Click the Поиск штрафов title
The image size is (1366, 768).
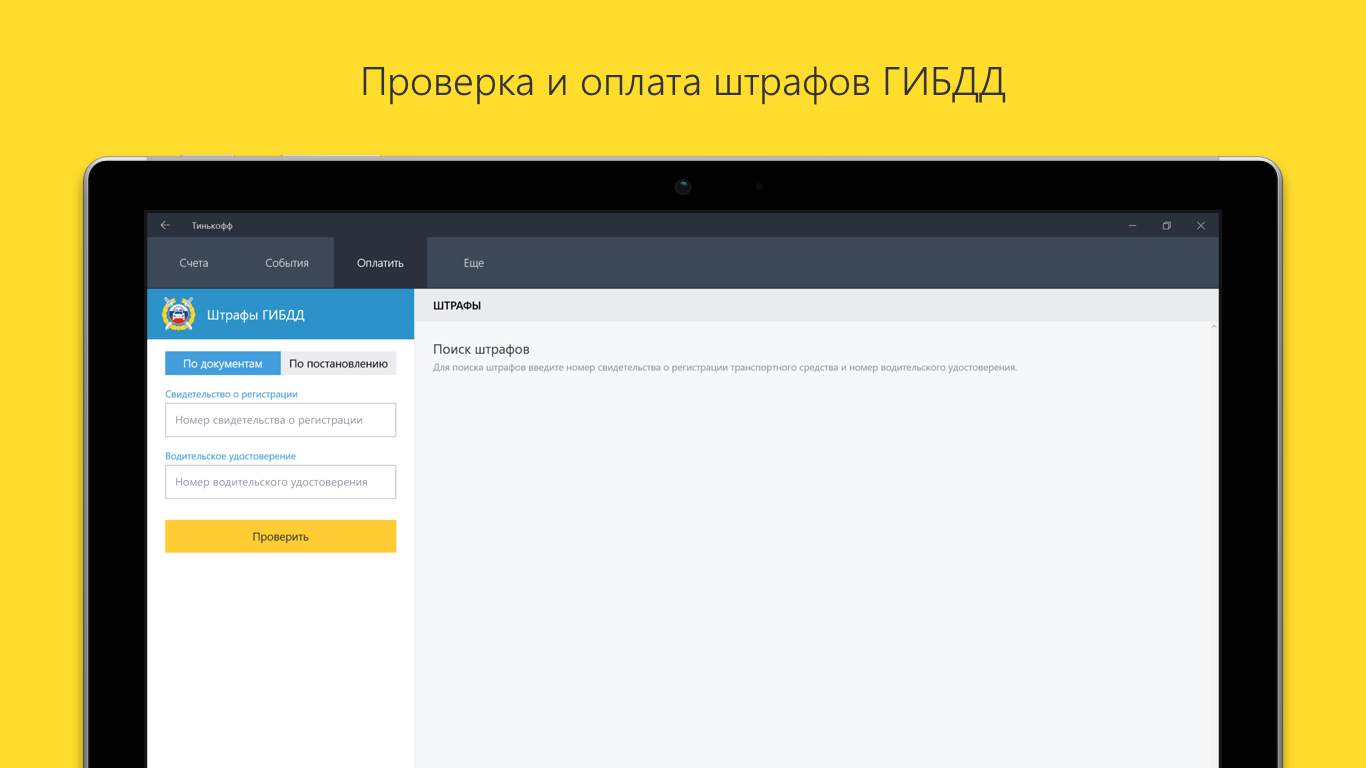[481, 349]
